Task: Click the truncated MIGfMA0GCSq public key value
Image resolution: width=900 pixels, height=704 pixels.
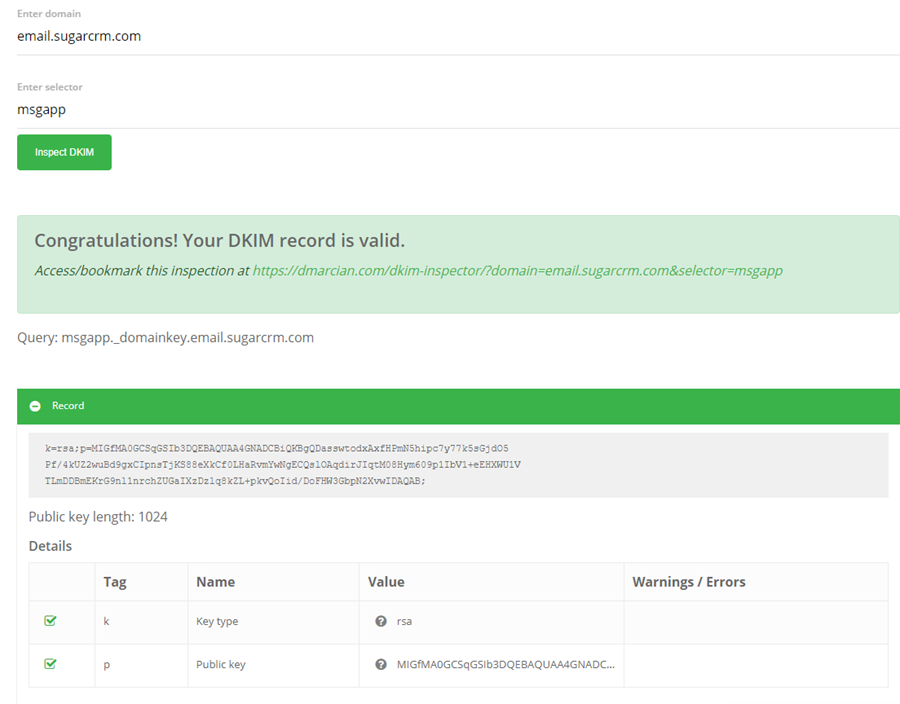Action: click(x=505, y=664)
